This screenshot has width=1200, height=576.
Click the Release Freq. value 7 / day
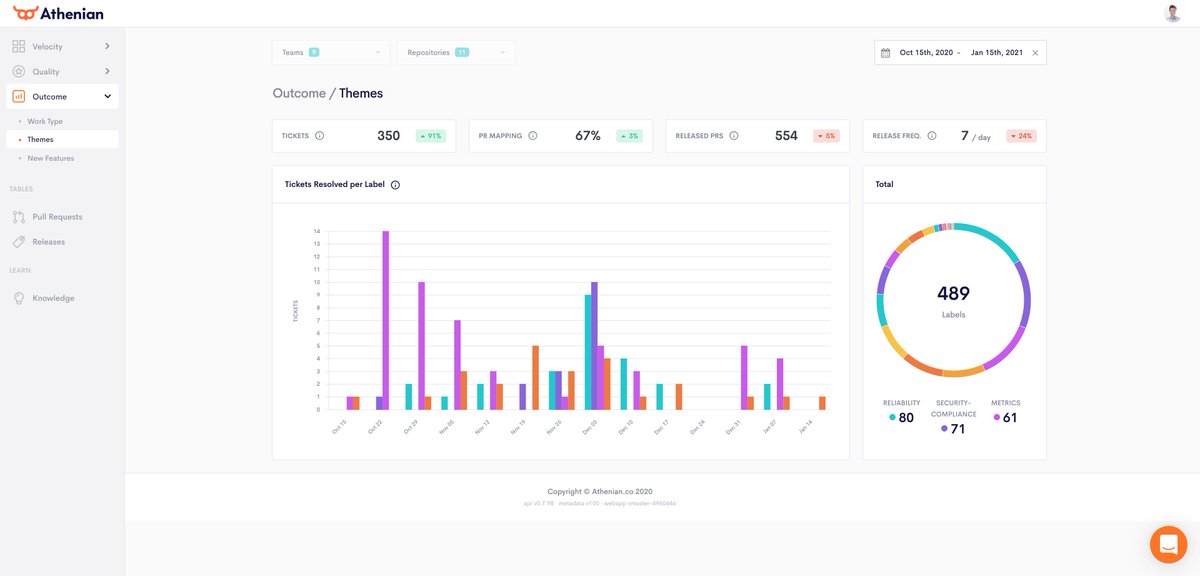(978, 136)
